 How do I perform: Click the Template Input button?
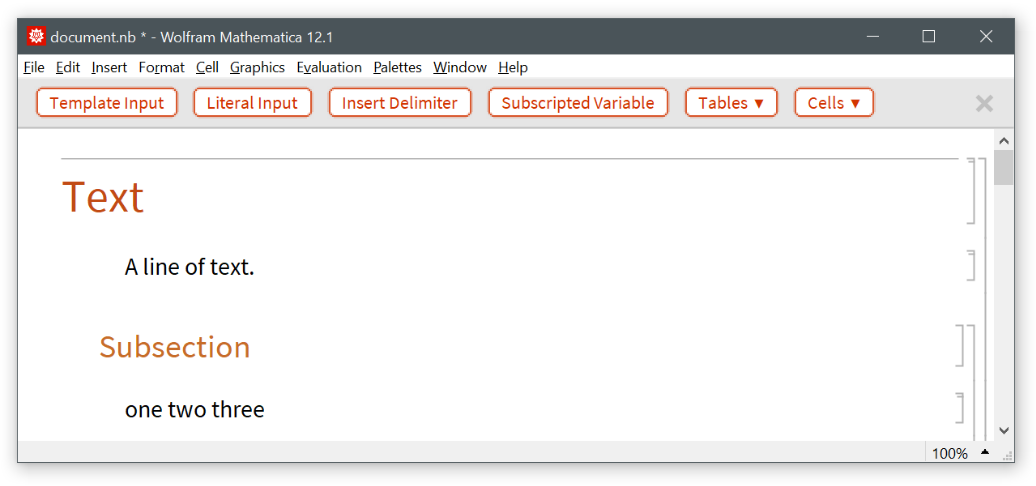coord(107,103)
